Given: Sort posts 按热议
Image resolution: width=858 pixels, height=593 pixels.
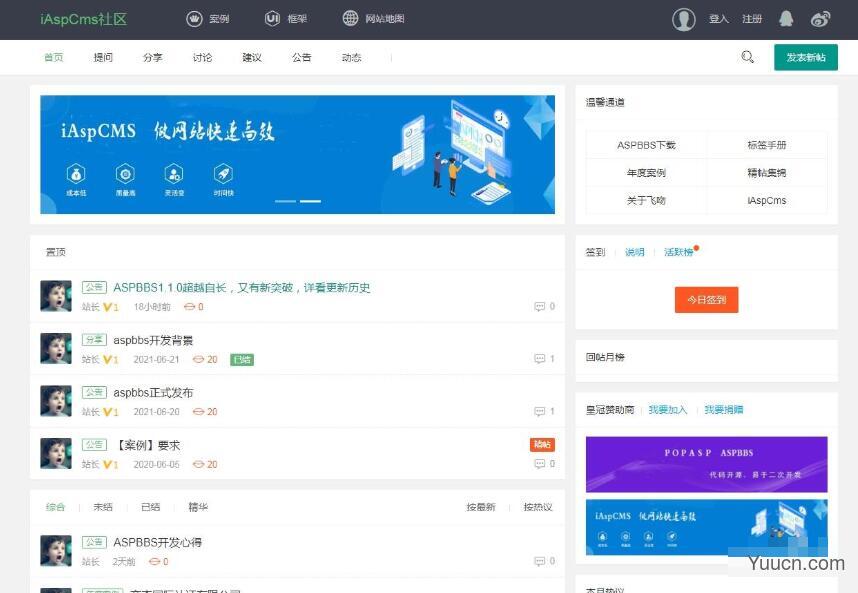Looking at the screenshot, I should [538, 507].
